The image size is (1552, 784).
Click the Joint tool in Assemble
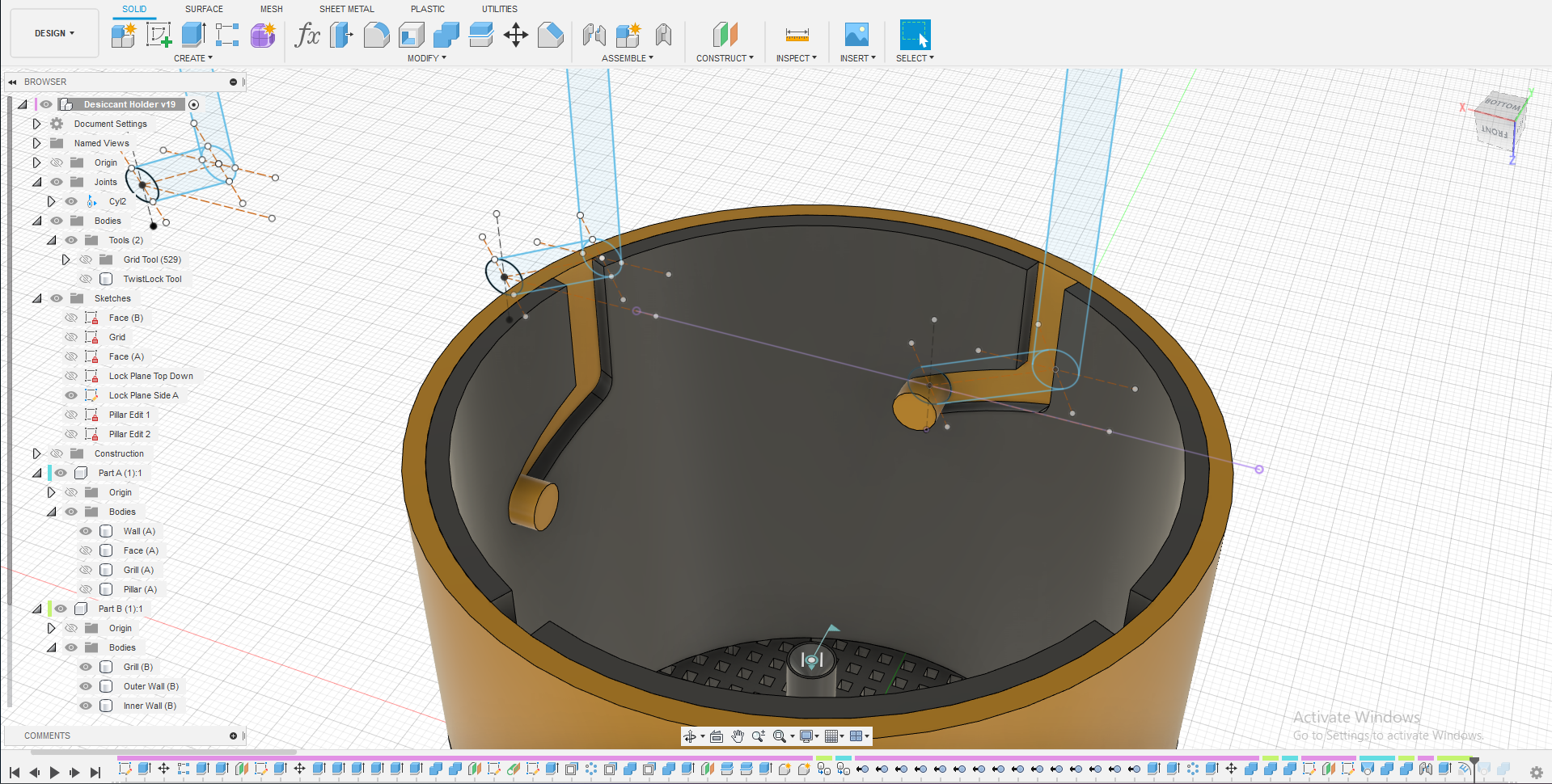click(x=594, y=35)
